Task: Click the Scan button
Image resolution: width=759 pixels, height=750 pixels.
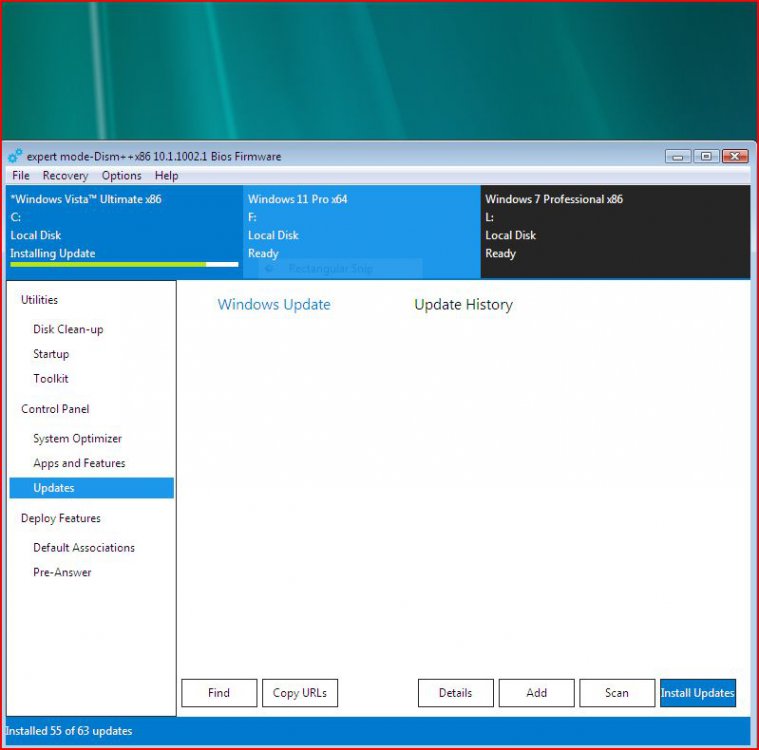Action: pyautogui.click(x=617, y=693)
